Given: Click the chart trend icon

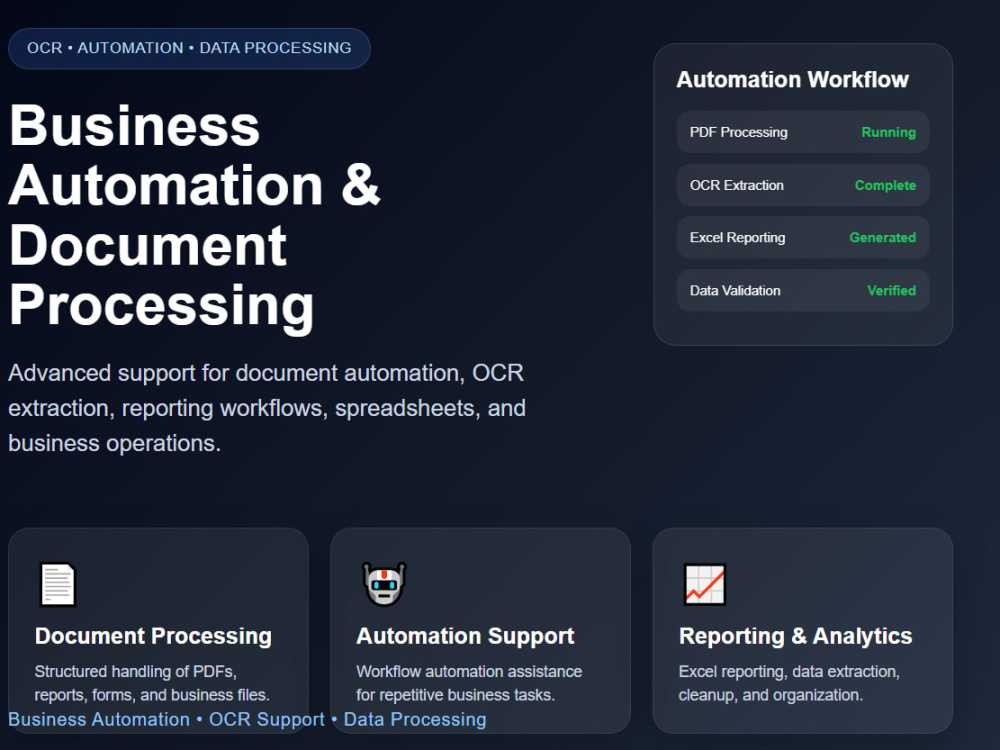Looking at the screenshot, I should (705, 584).
